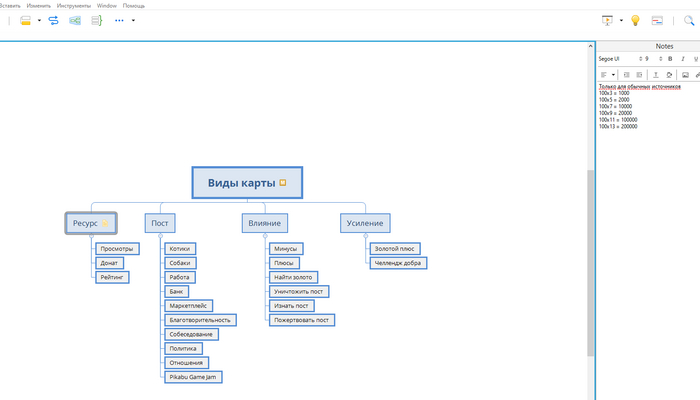Click the note line "100x7 = 10000"
The height and width of the screenshot is (400, 700).
click(615, 106)
